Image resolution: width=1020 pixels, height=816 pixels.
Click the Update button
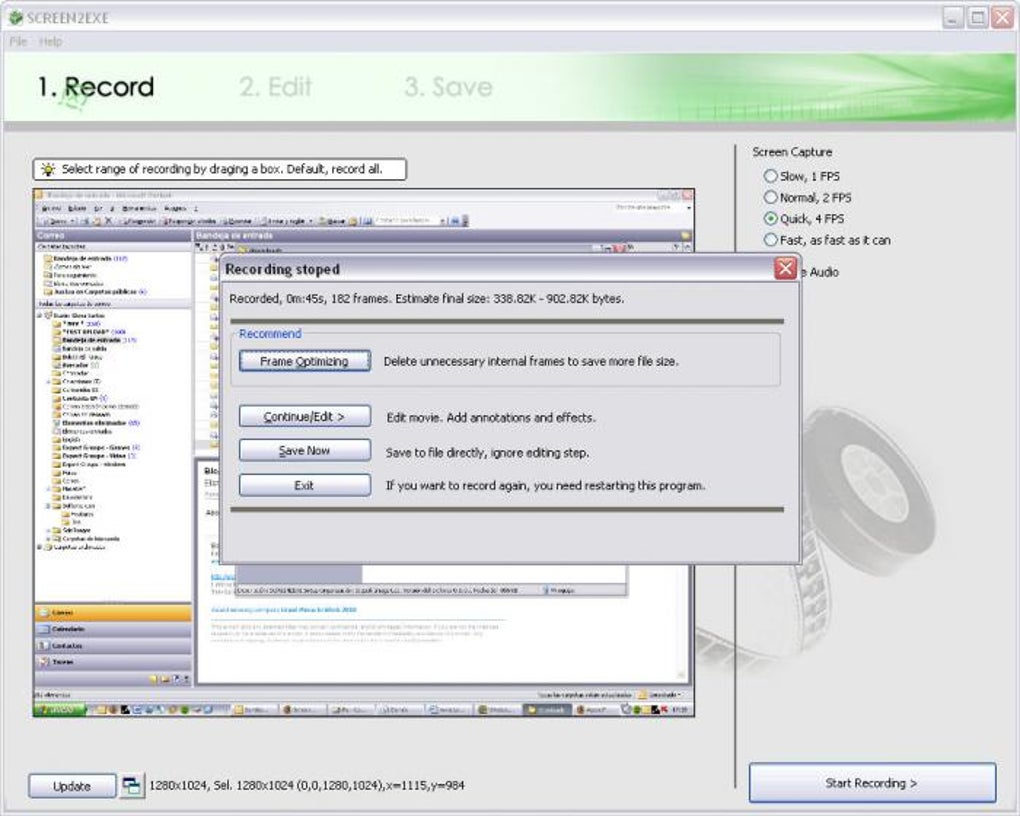pos(72,786)
